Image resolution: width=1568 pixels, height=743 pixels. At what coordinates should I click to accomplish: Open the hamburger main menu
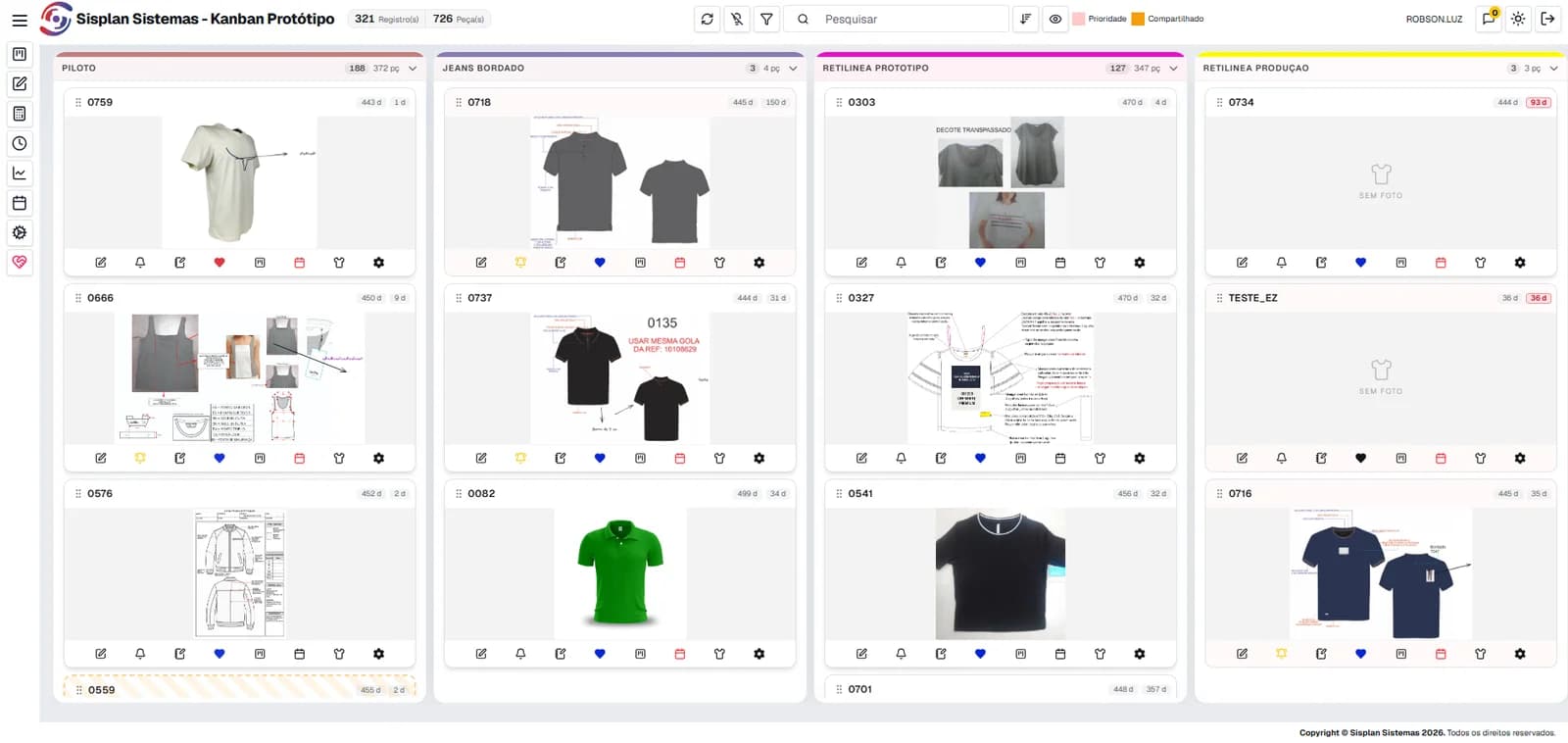pos(20,19)
